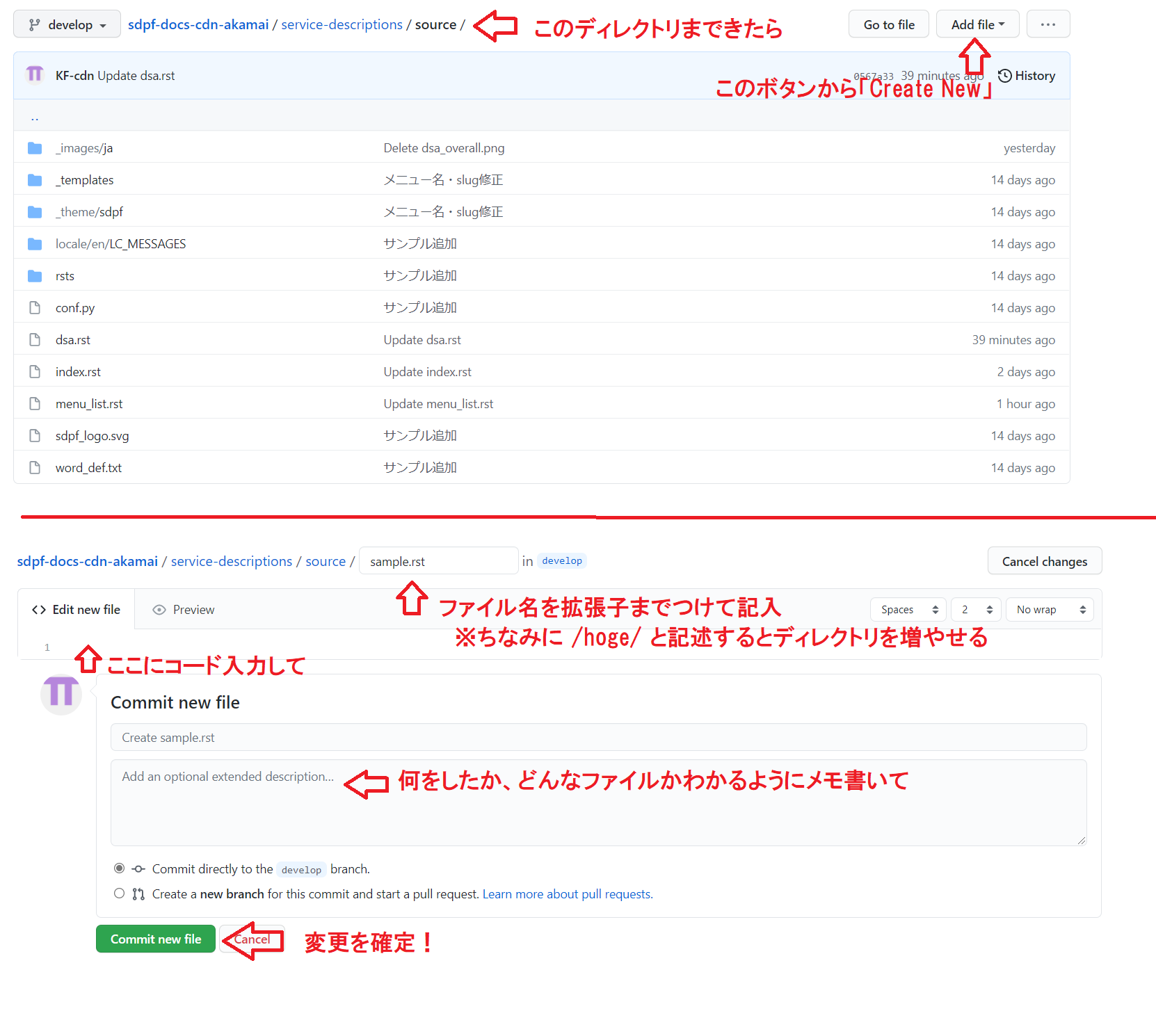Open the word_def.txt file name
The height and width of the screenshot is (1036, 1156).
coord(88,468)
